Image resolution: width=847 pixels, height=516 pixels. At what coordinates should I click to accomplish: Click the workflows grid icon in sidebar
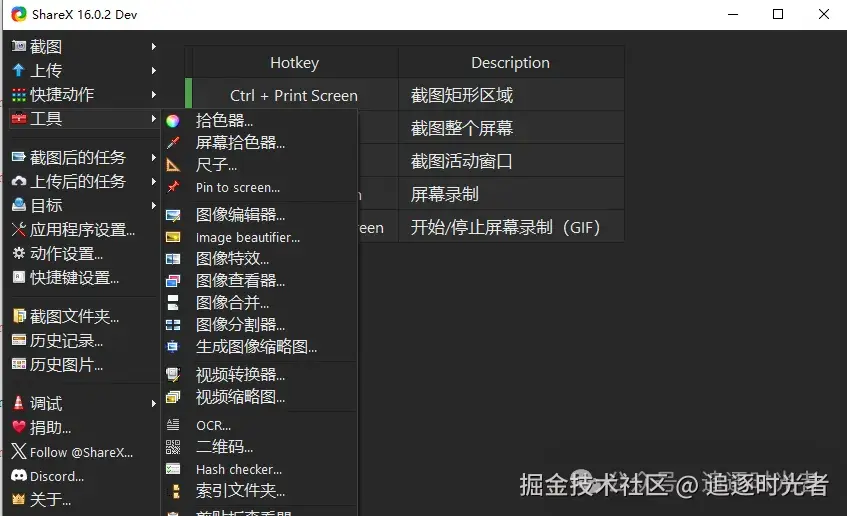click(18, 95)
